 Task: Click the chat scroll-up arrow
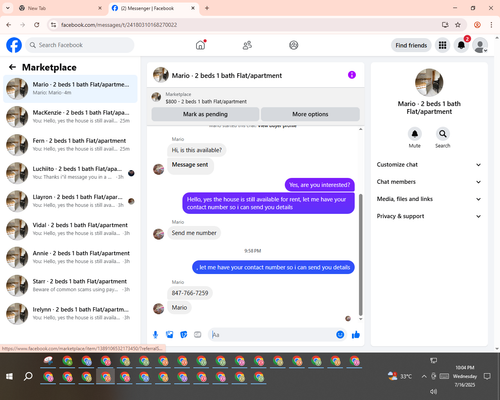[x=360, y=129]
